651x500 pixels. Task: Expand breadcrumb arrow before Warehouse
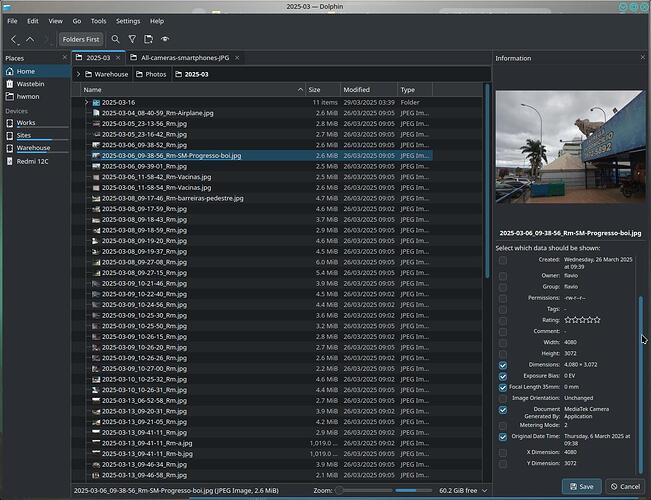tap(79, 74)
